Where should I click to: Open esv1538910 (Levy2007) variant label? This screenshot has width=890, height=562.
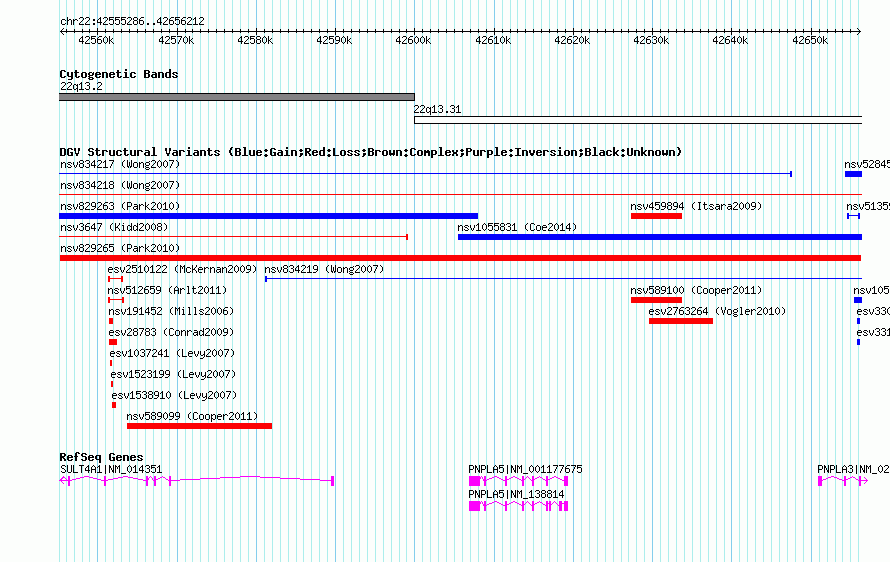[x=174, y=395]
